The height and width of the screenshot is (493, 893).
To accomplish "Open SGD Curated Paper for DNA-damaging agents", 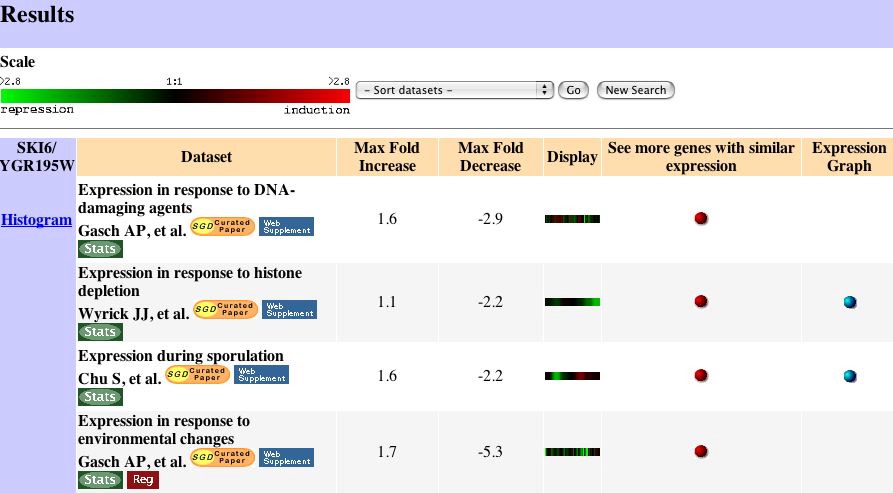I will 222,227.
